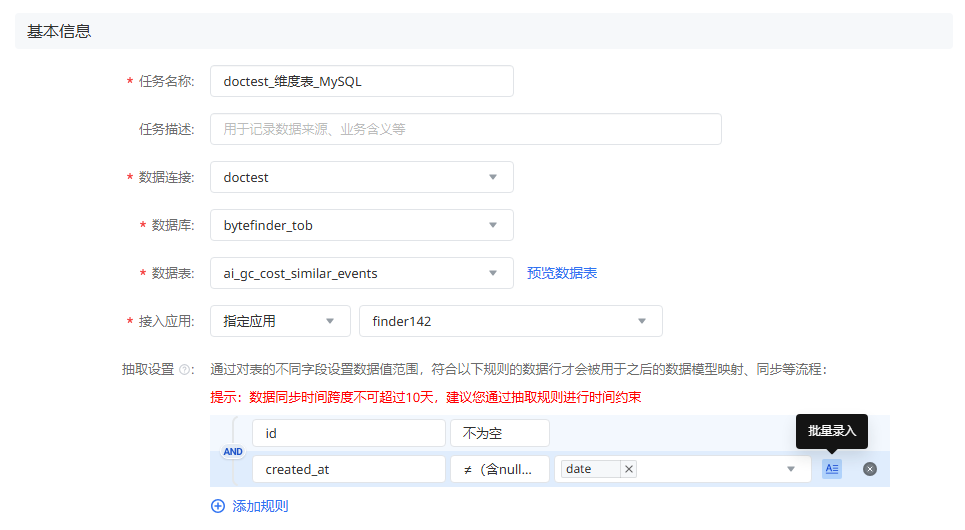Click the 预览数据表 link
965x530 pixels.
pyautogui.click(x=562, y=273)
